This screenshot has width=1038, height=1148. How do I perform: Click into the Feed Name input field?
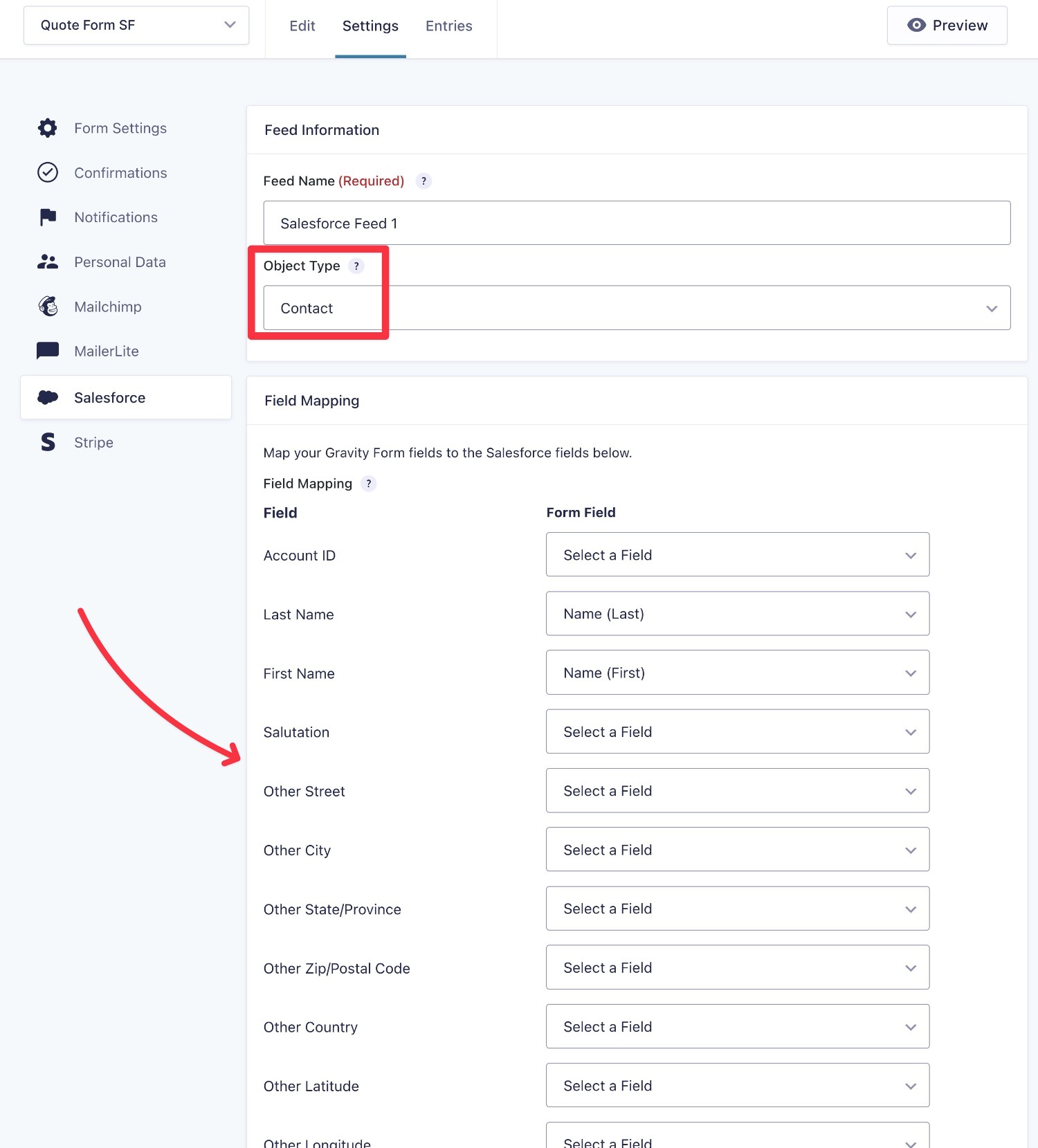(x=637, y=223)
